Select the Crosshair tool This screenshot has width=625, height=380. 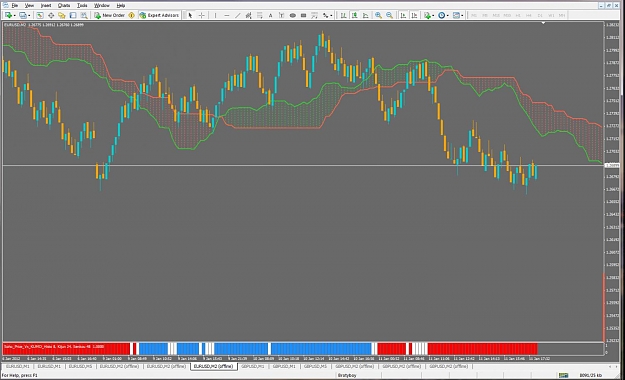202,15
